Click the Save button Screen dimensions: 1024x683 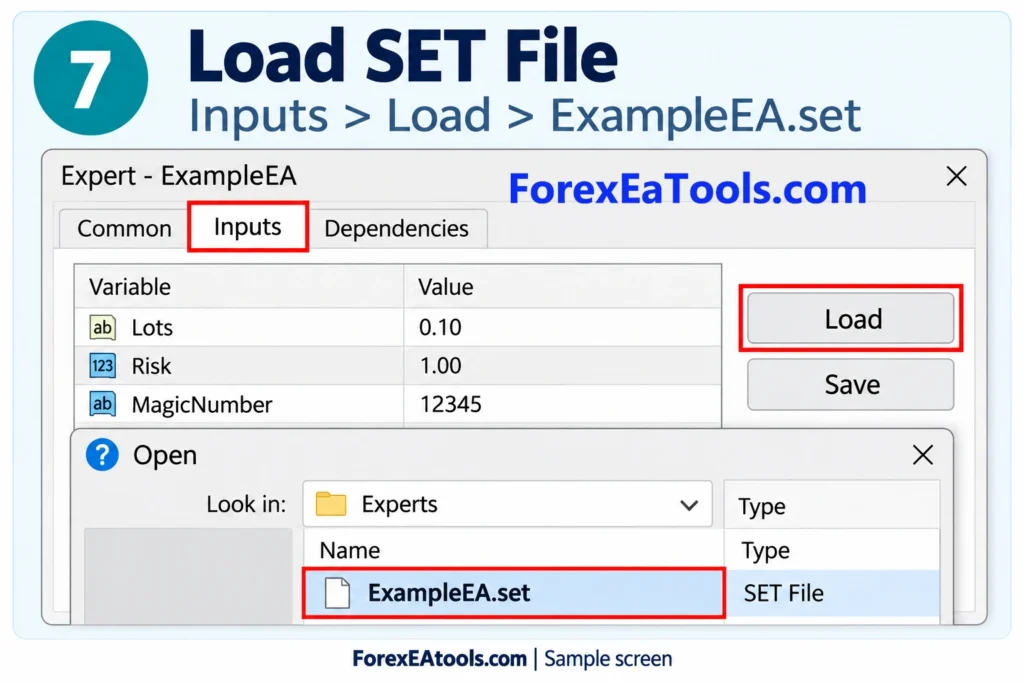pyautogui.click(x=851, y=384)
